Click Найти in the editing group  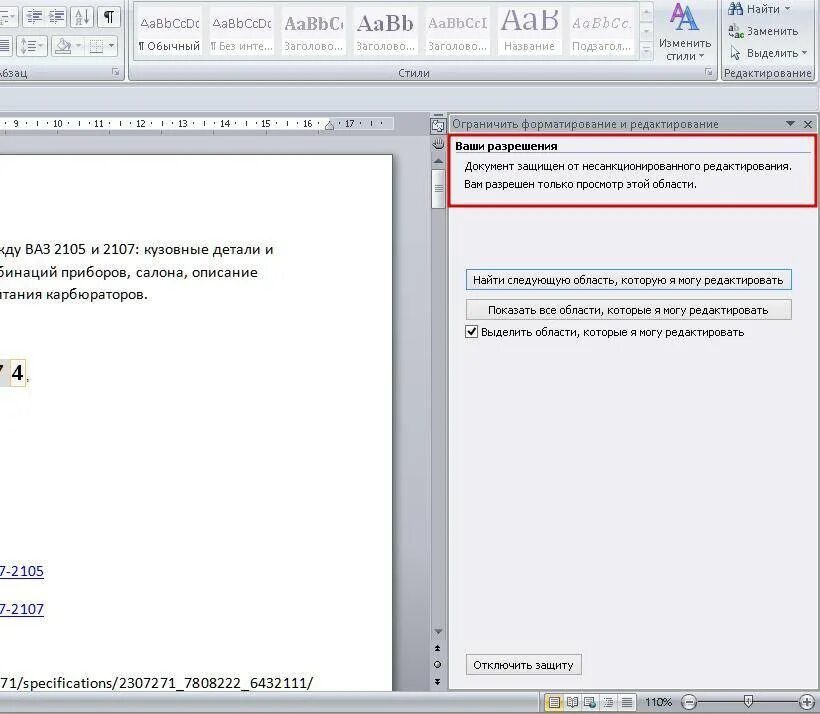(x=755, y=9)
